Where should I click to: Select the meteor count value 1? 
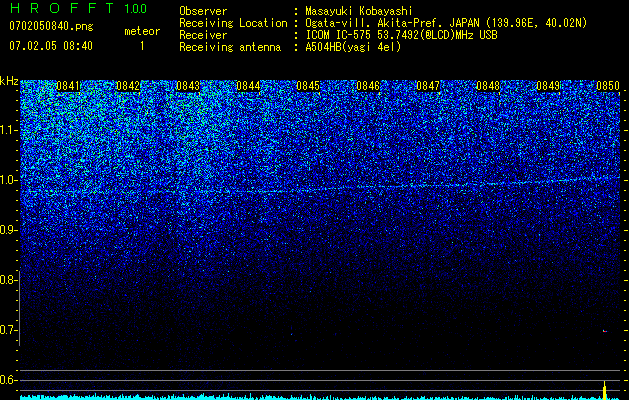142,46
